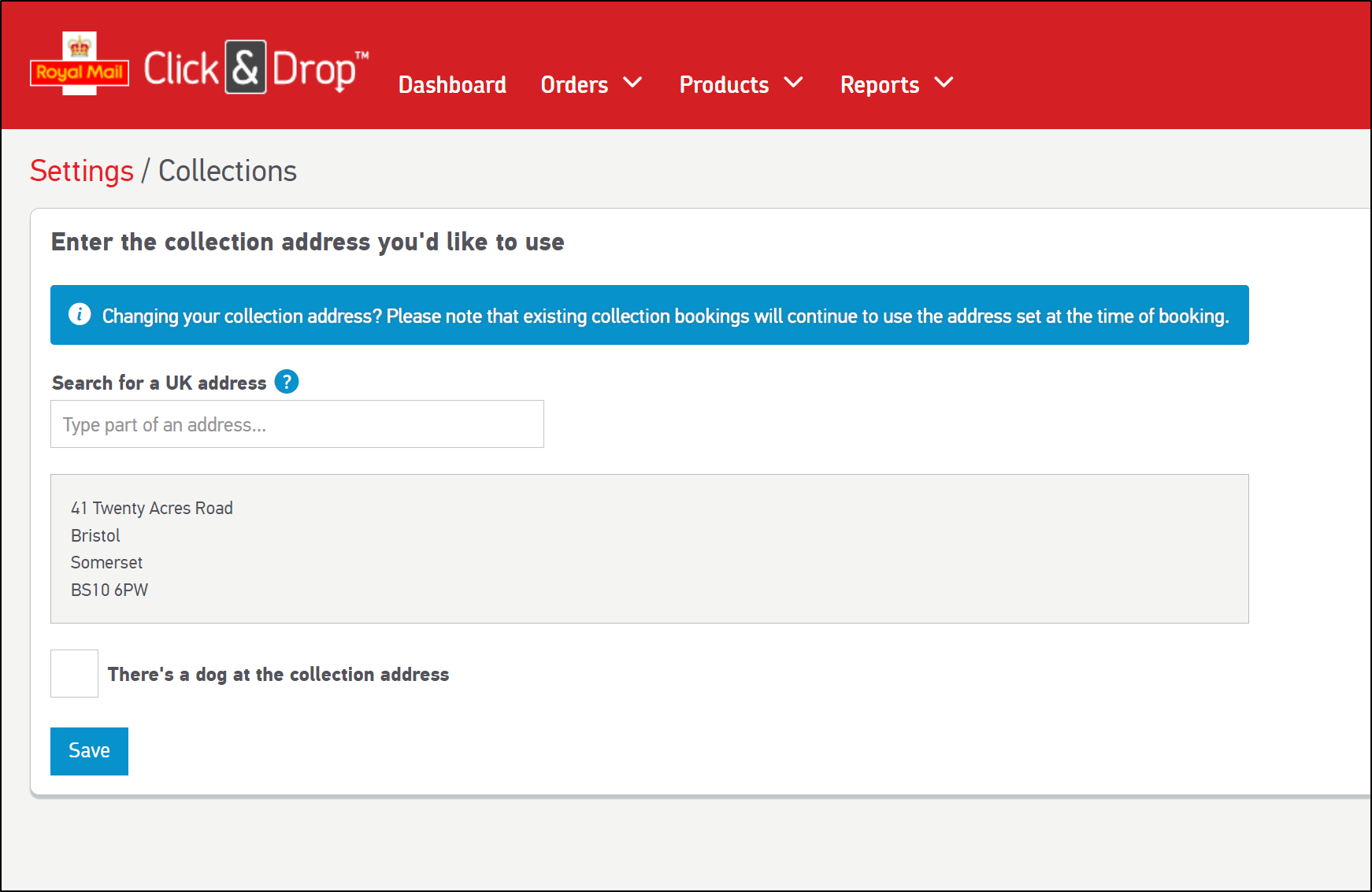Click the Collections breadcrumb text

[228, 171]
